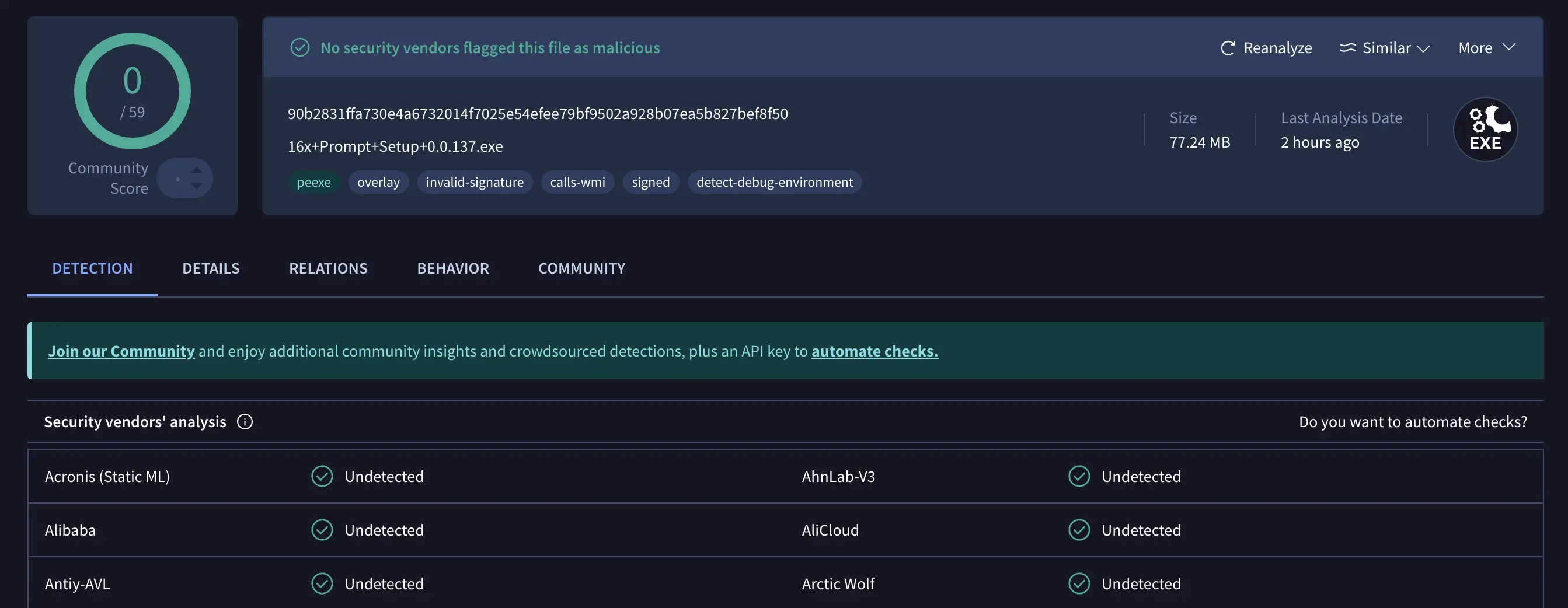The height and width of the screenshot is (608, 1568).
Task: Click Do you want to automate checks?
Action: (1413, 422)
